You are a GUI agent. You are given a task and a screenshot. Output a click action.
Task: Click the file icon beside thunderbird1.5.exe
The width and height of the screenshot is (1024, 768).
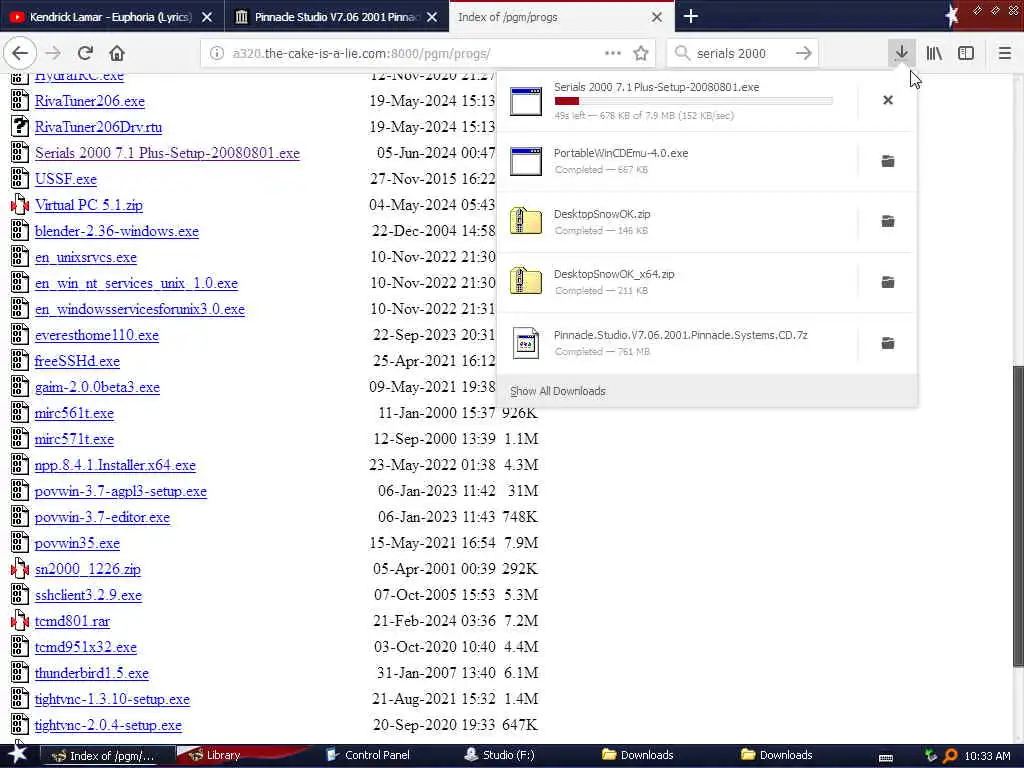[x=20, y=673]
